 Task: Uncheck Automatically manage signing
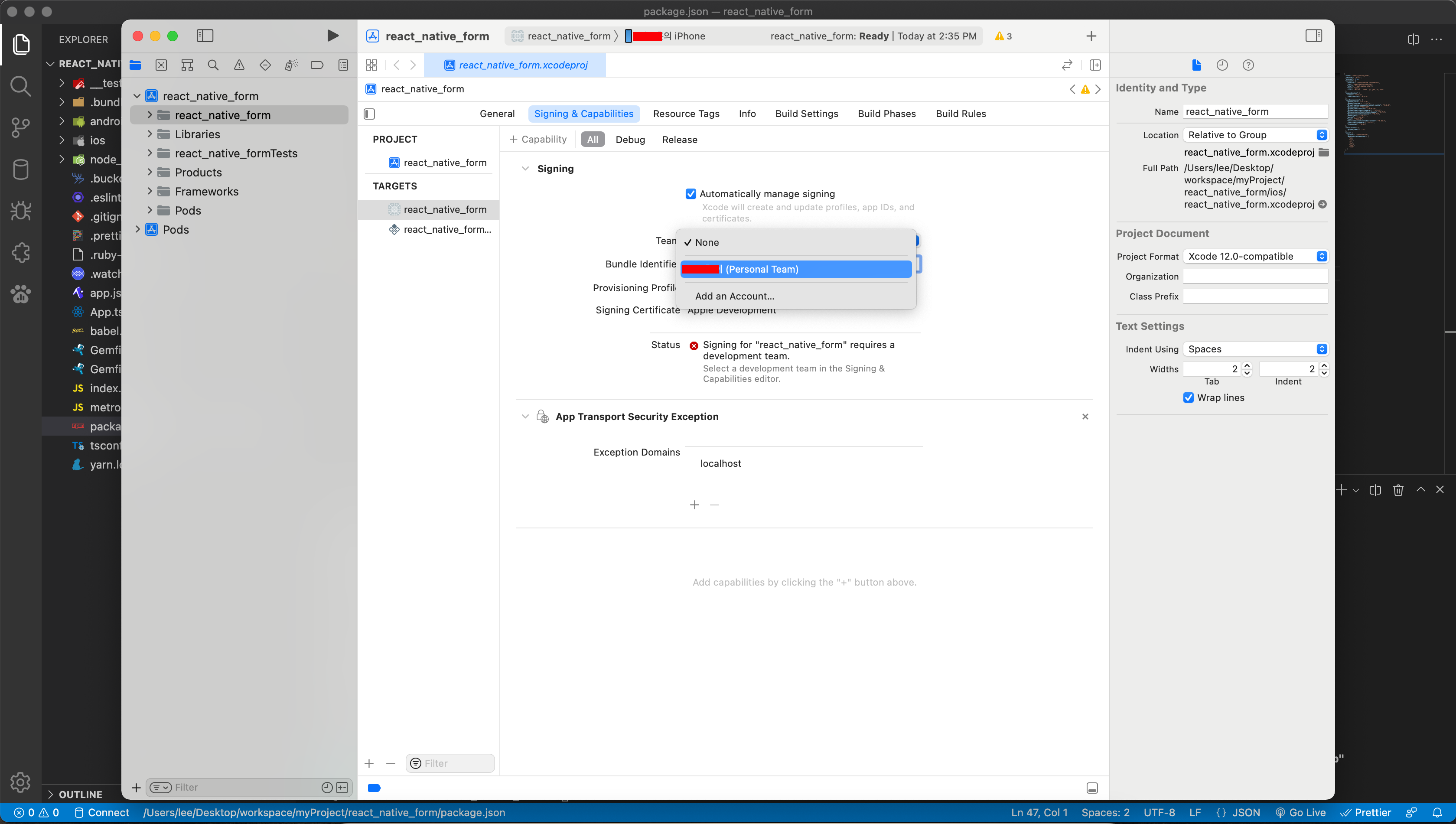pyautogui.click(x=691, y=194)
